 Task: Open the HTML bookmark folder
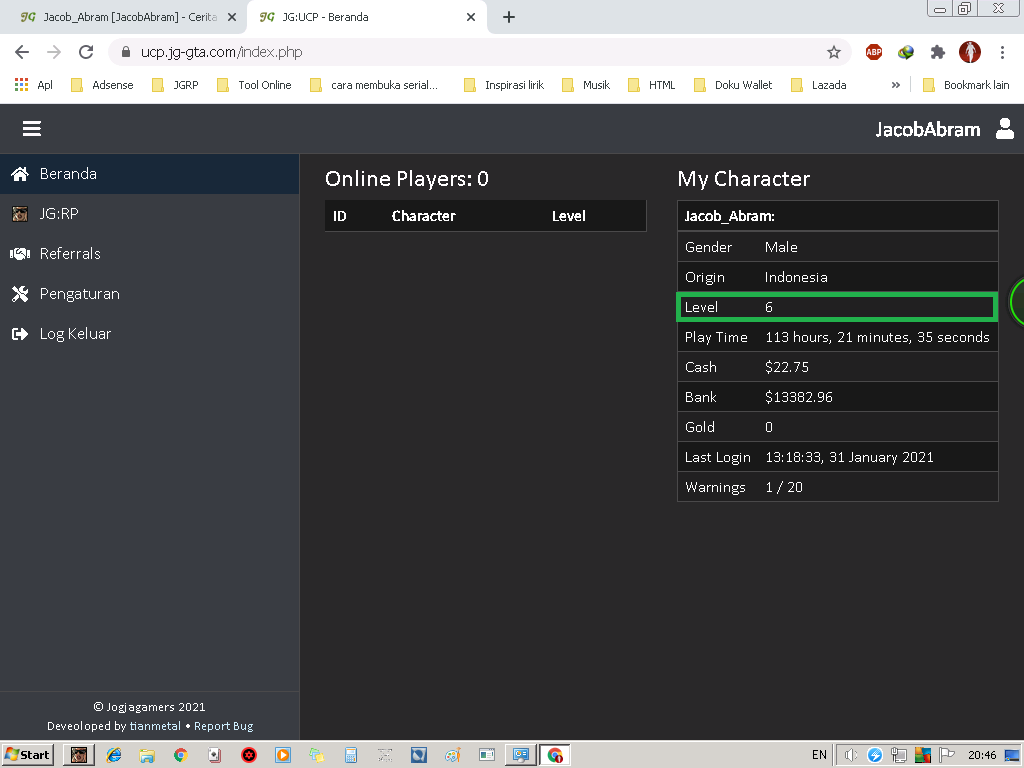point(651,85)
